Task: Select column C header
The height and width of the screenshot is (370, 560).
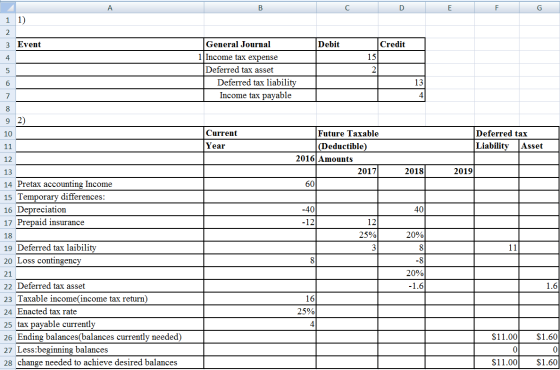Action: tap(347, 8)
